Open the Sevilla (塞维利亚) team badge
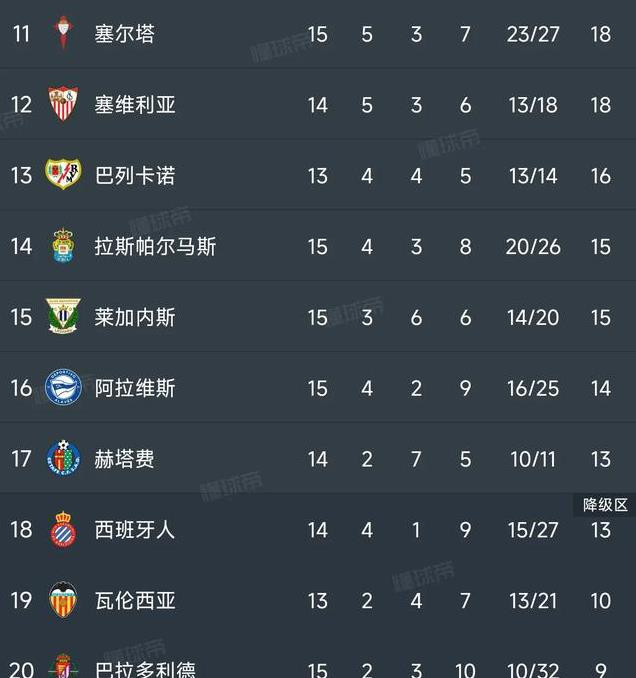 pos(63,104)
